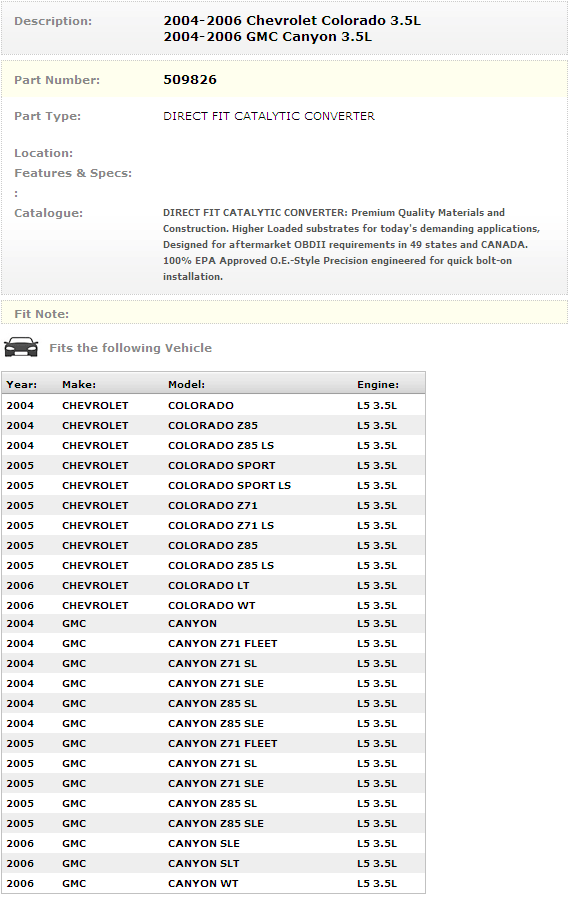Image resolution: width=570 pixels, height=919 pixels.
Task: Click the Catalogue description text
Action: coord(351,244)
